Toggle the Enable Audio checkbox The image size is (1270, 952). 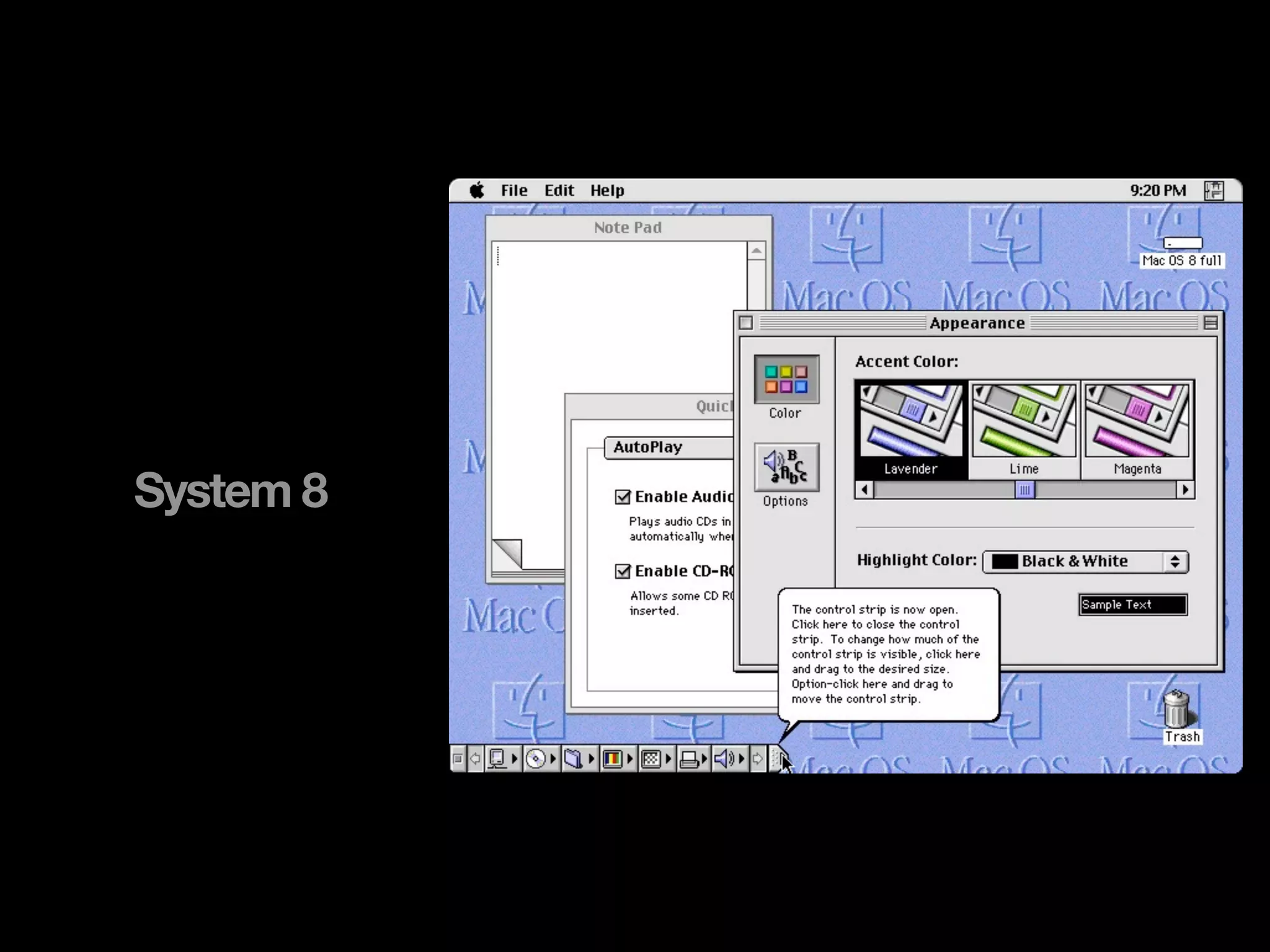(x=623, y=497)
